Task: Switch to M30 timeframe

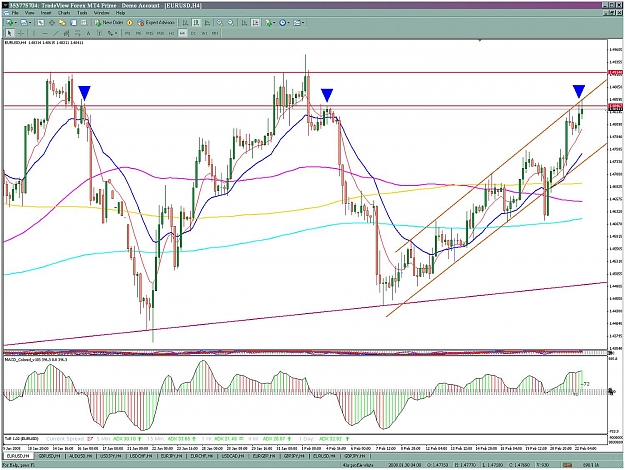Action: [160, 33]
